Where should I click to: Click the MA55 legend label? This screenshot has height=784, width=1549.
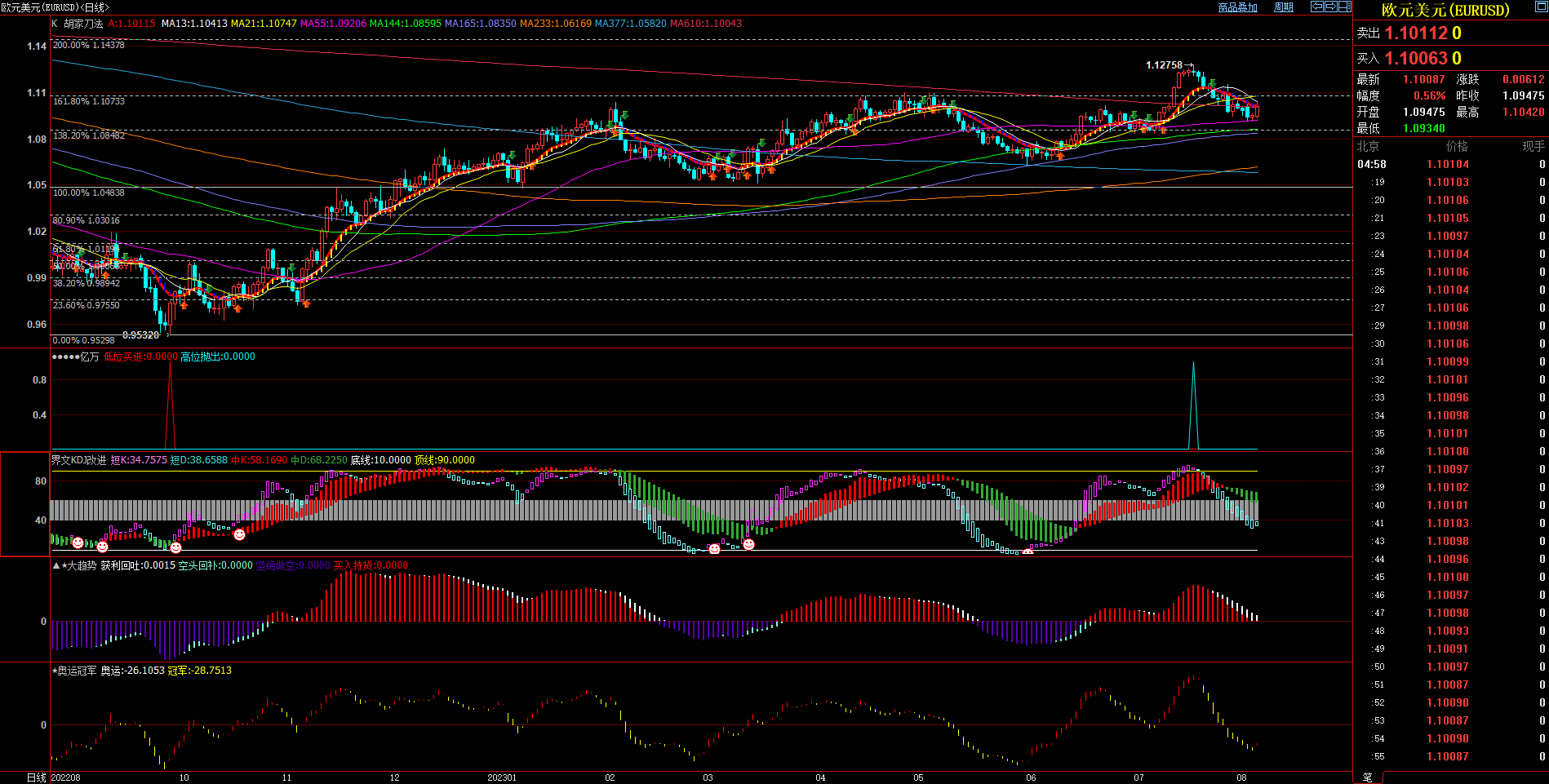[333, 24]
